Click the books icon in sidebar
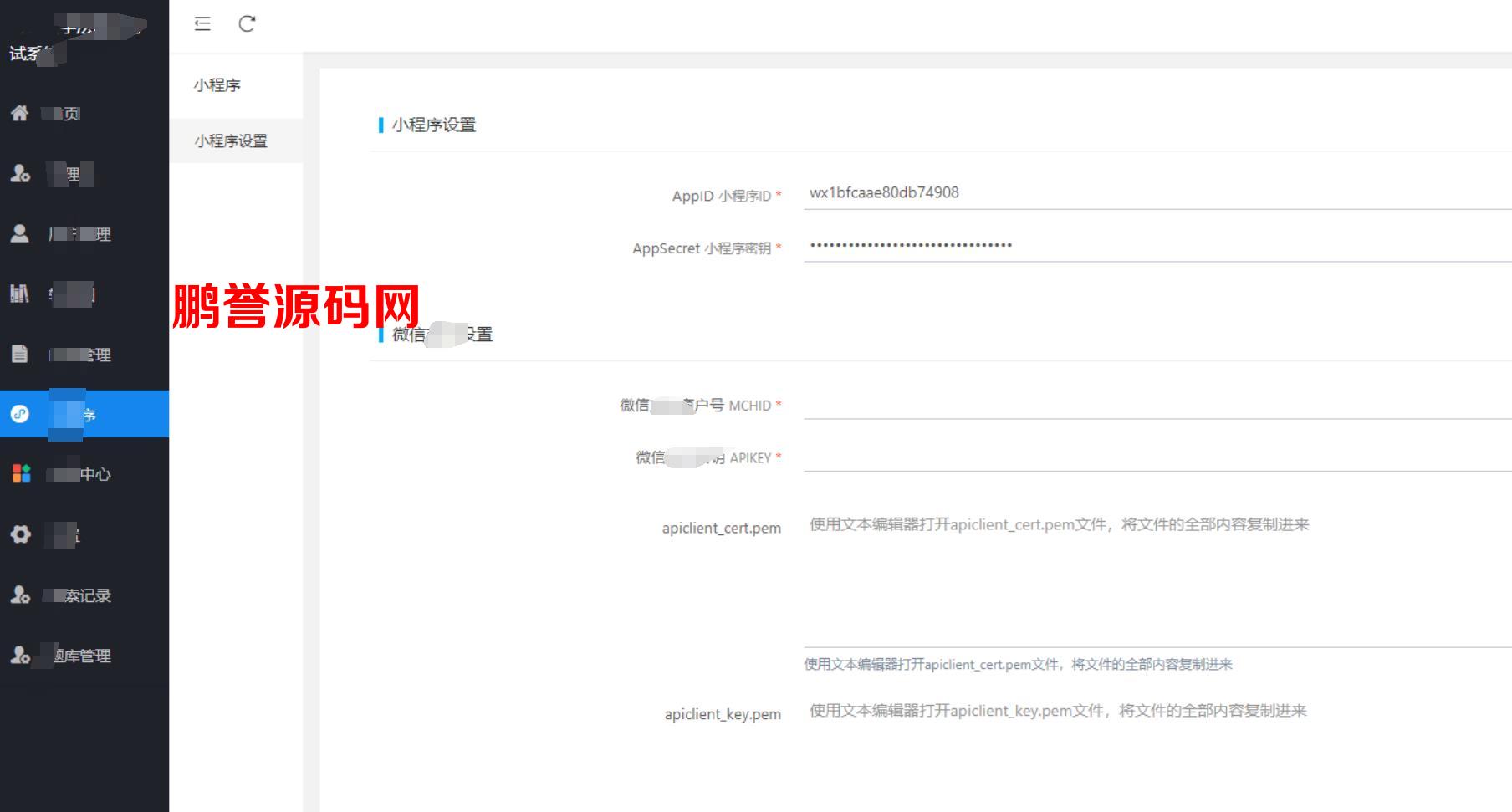This screenshot has width=1512, height=812. (19, 294)
